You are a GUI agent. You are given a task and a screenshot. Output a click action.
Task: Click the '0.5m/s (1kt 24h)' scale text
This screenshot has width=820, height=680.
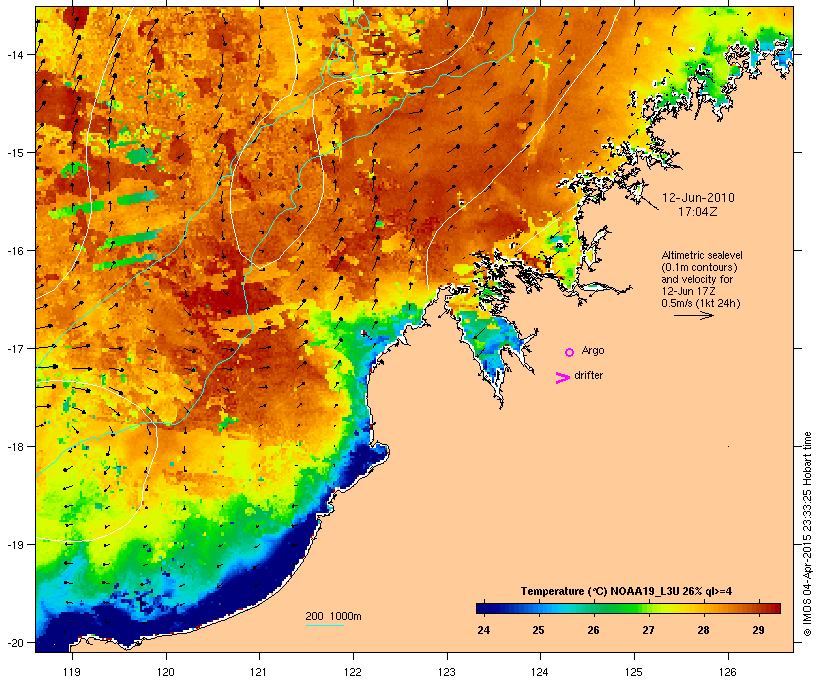point(701,303)
